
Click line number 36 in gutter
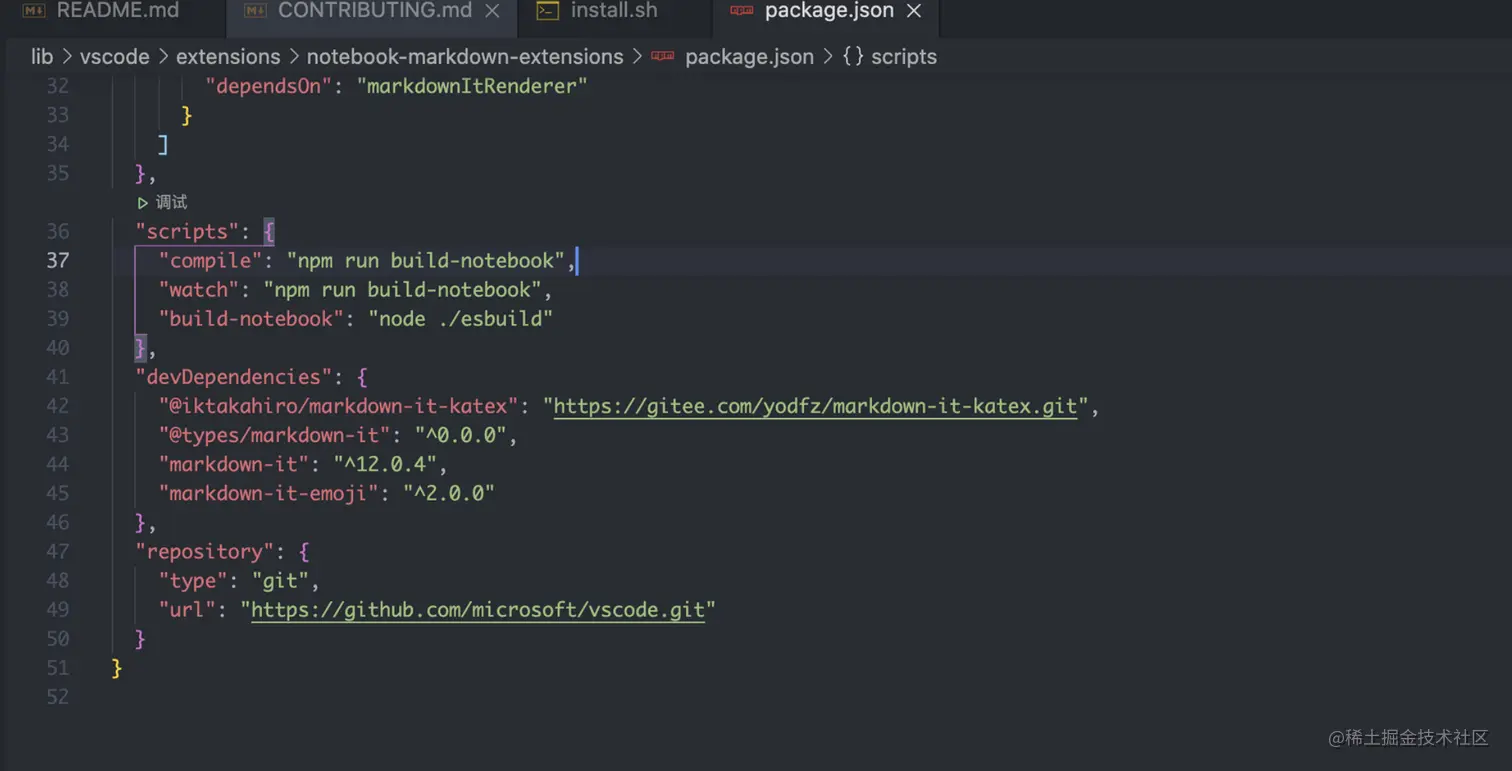click(58, 231)
